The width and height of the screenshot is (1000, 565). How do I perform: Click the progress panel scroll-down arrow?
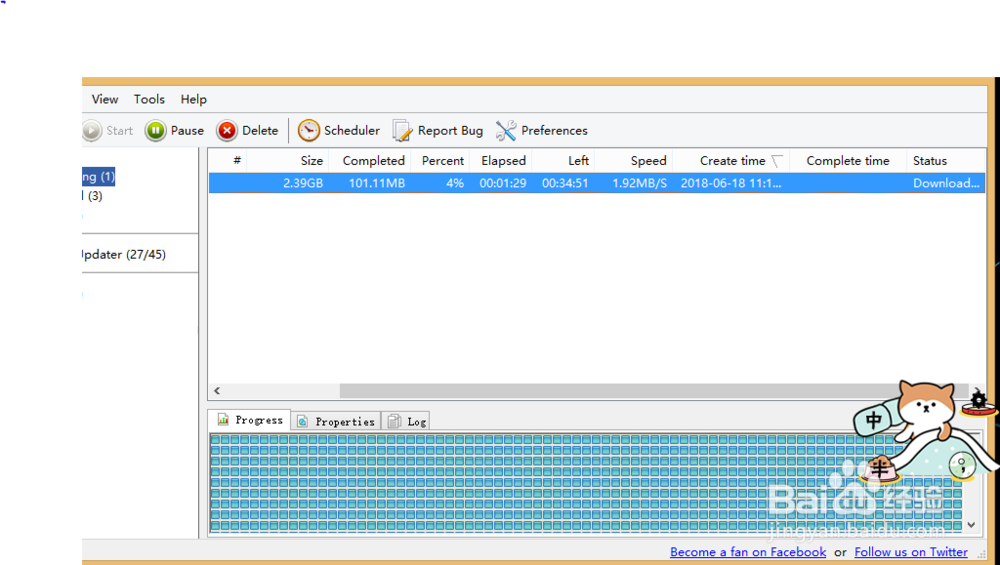click(x=971, y=525)
